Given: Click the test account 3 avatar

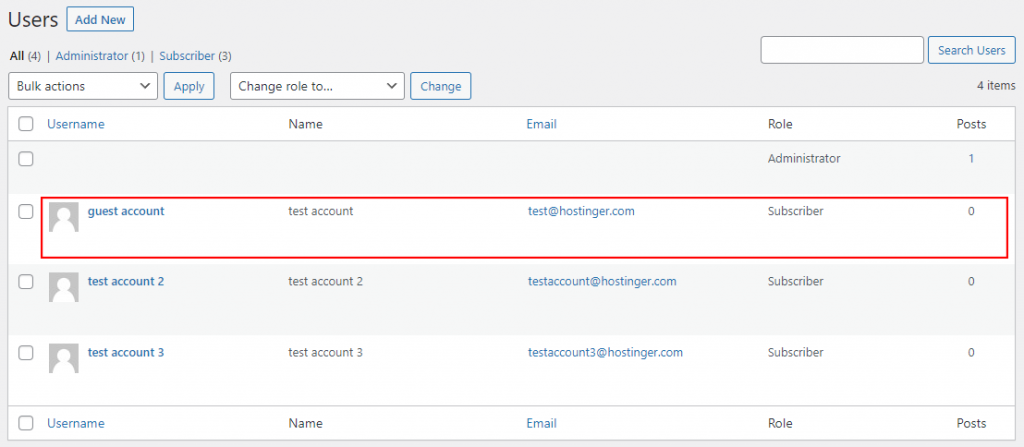Looking at the screenshot, I should pyautogui.click(x=64, y=358).
